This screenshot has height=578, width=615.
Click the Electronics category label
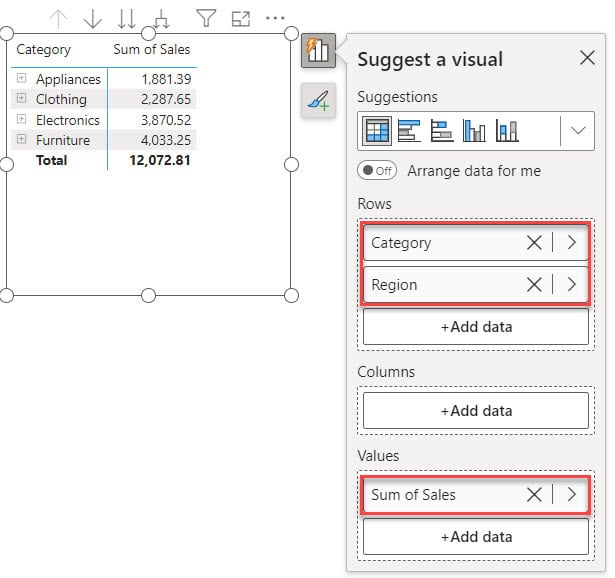(68, 120)
